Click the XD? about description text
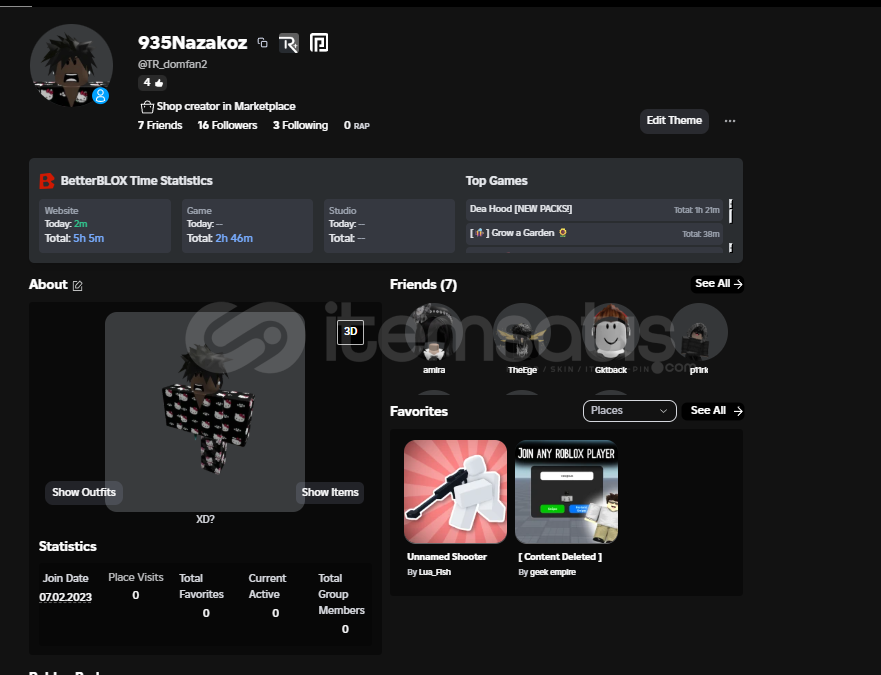The height and width of the screenshot is (675, 881). 205,519
